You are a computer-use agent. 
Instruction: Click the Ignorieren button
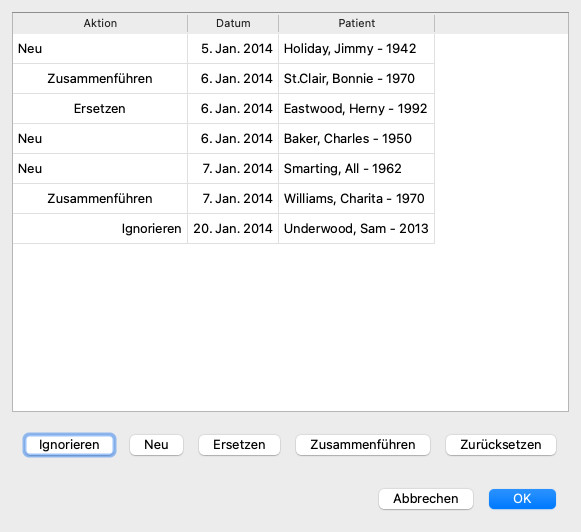pos(69,445)
